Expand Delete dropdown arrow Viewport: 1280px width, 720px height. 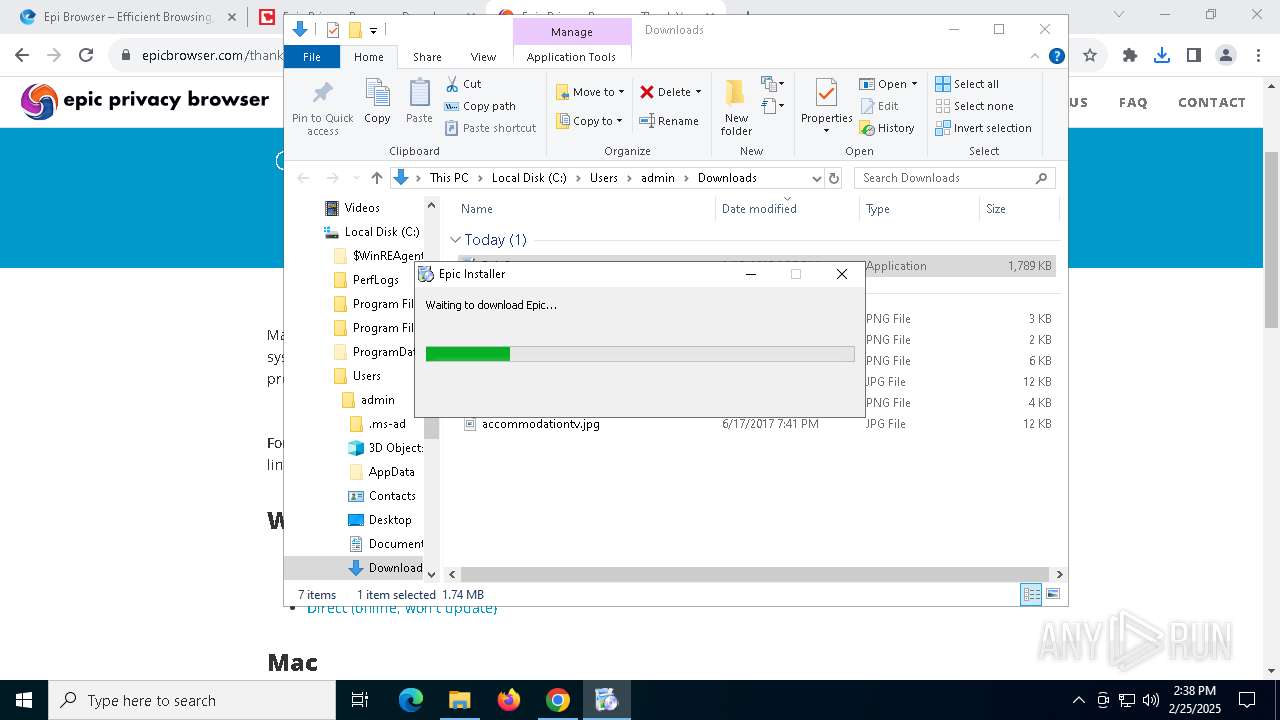(698, 92)
